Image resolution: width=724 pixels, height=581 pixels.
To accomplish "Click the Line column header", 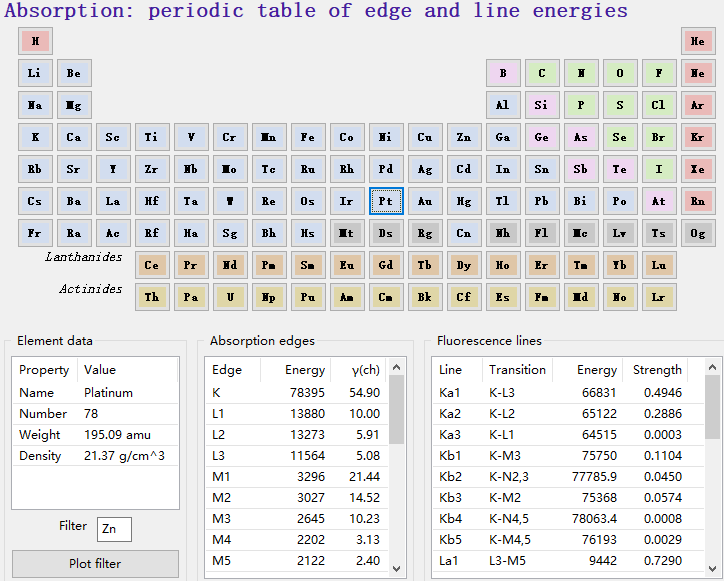I will (x=458, y=369).
